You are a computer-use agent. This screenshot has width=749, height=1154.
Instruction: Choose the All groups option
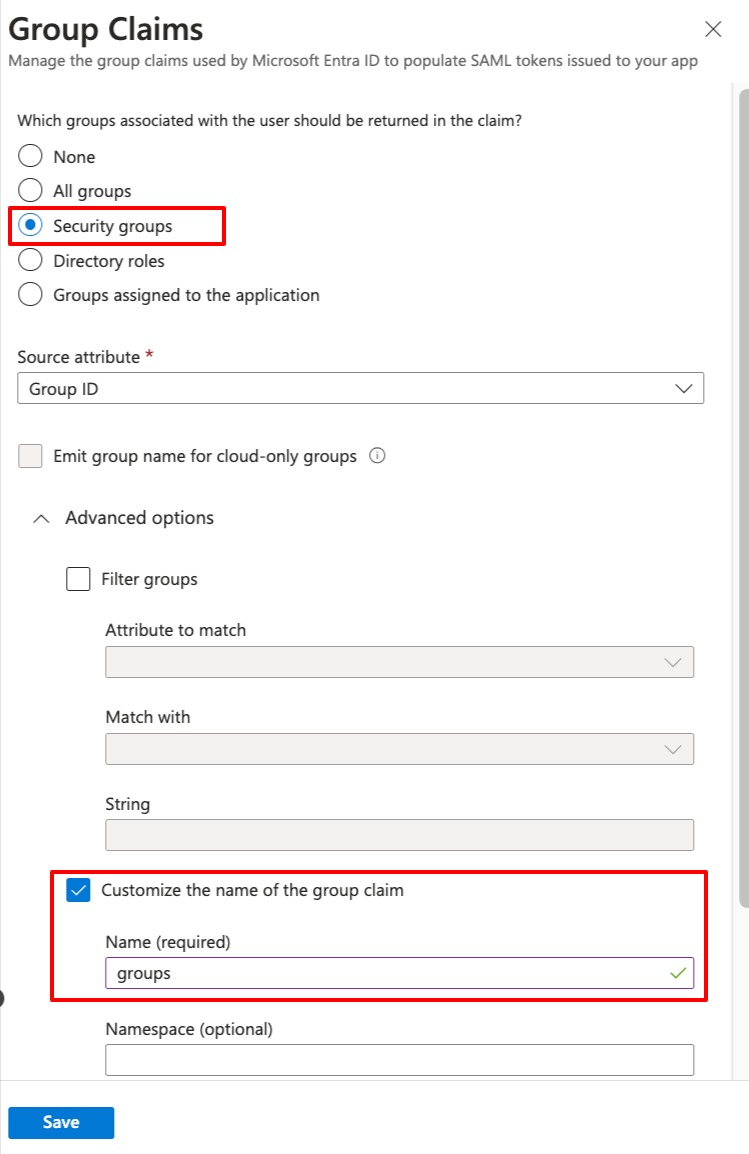(31, 191)
